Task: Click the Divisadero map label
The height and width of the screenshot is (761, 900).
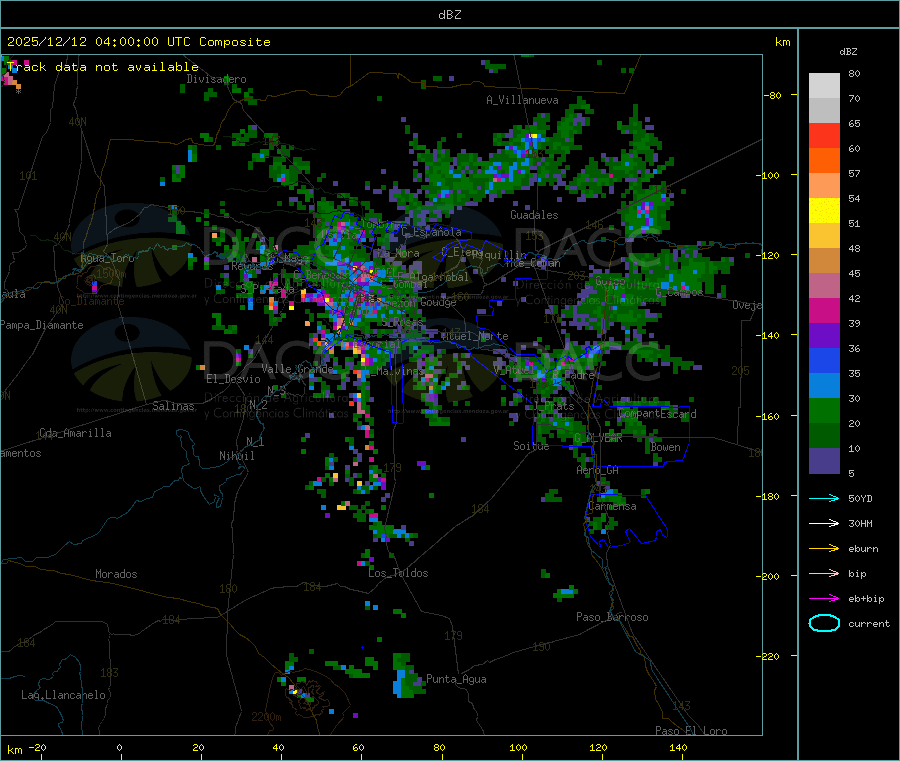Action: (216, 79)
